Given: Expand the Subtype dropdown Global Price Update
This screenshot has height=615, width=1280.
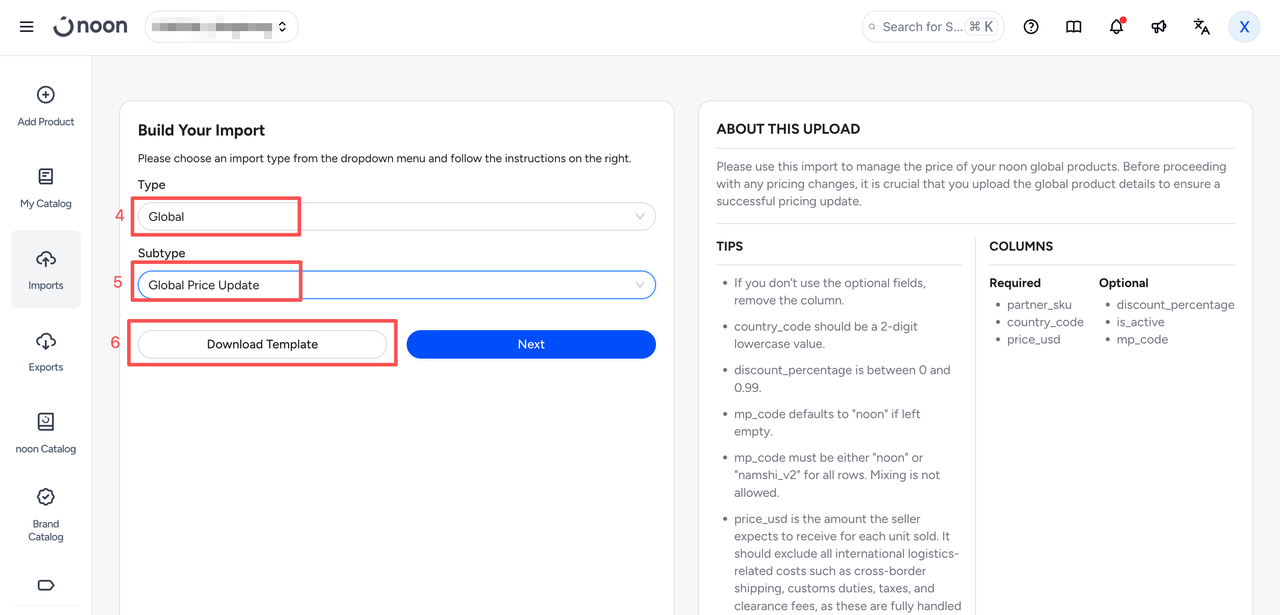Looking at the screenshot, I should point(397,285).
